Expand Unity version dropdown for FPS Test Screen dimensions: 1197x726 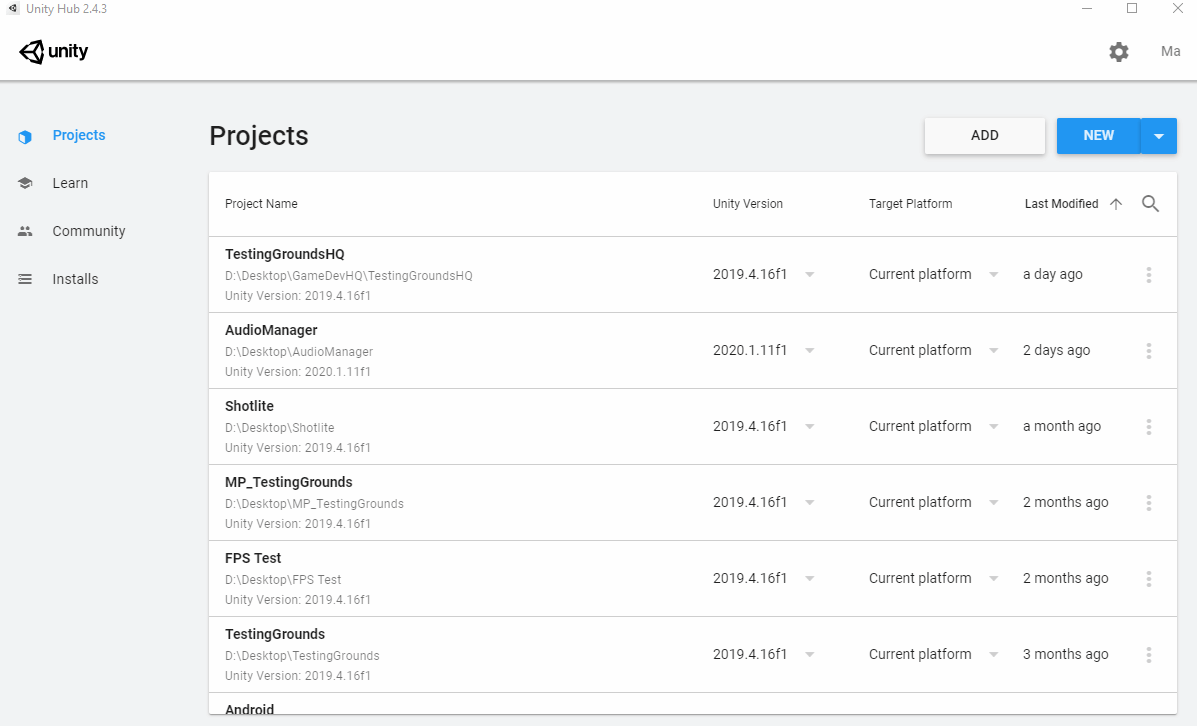(809, 579)
